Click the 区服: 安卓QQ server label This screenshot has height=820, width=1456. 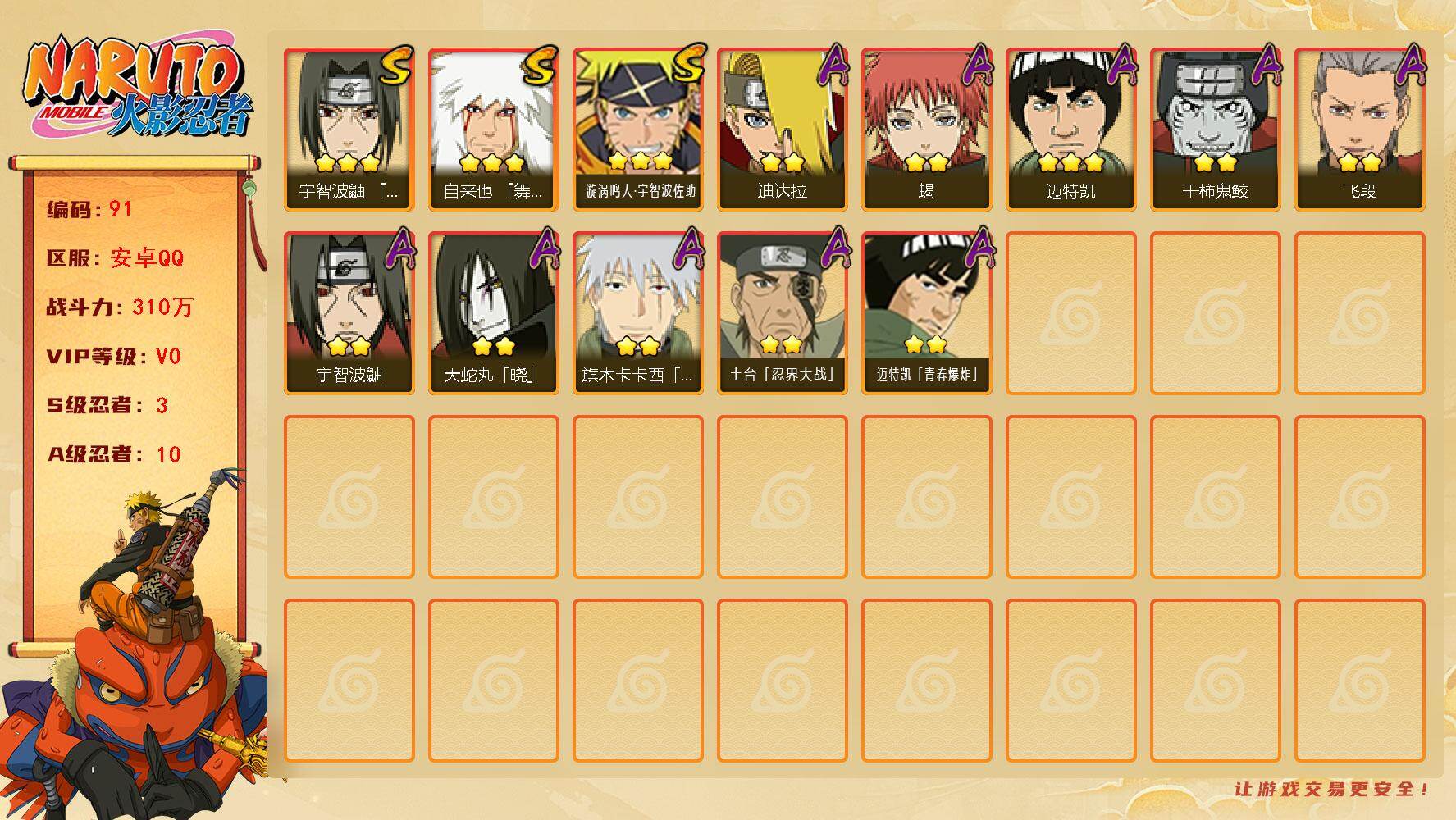point(116,258)
